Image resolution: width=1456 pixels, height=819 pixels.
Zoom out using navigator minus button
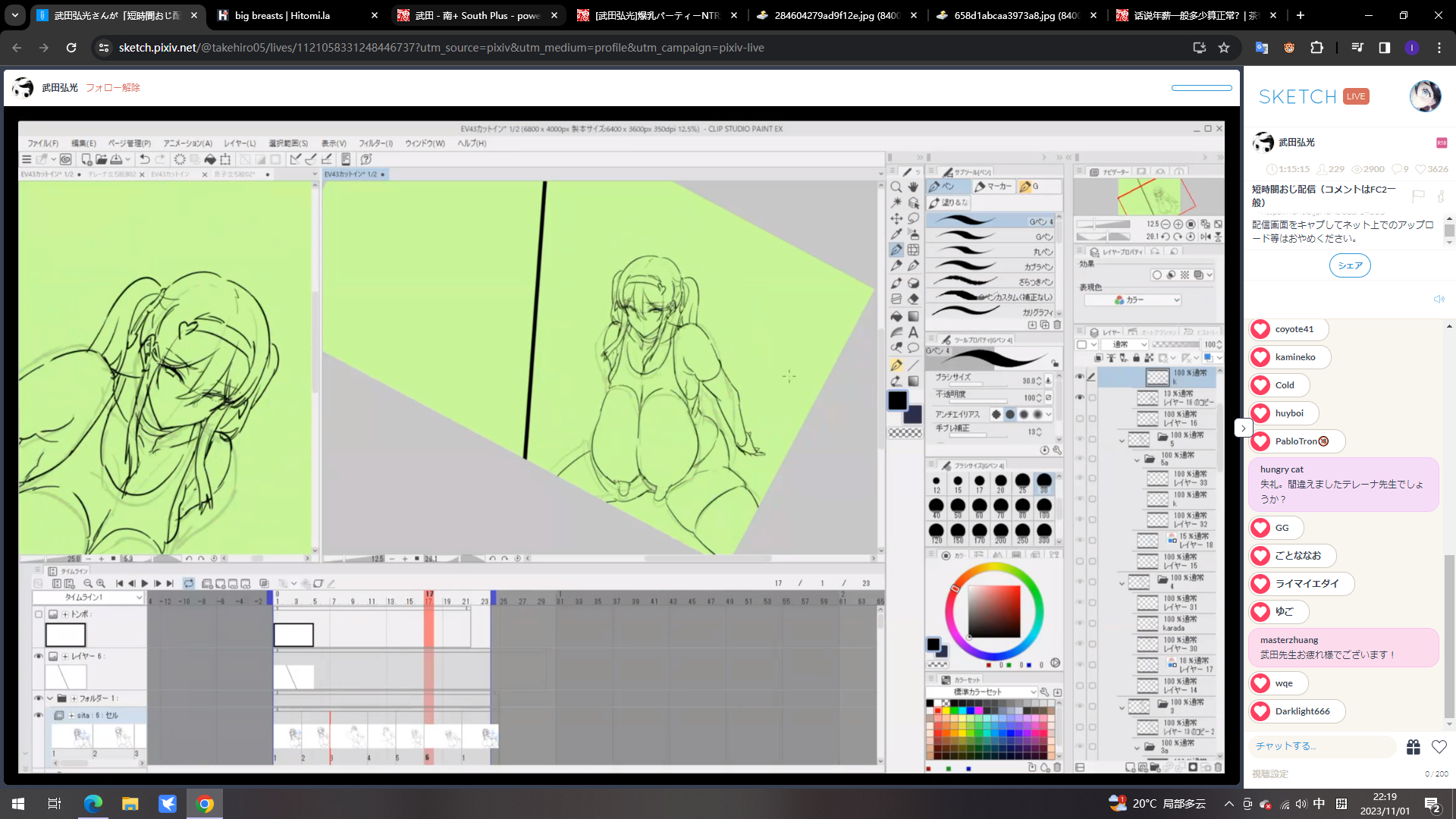pos(1166,224)
